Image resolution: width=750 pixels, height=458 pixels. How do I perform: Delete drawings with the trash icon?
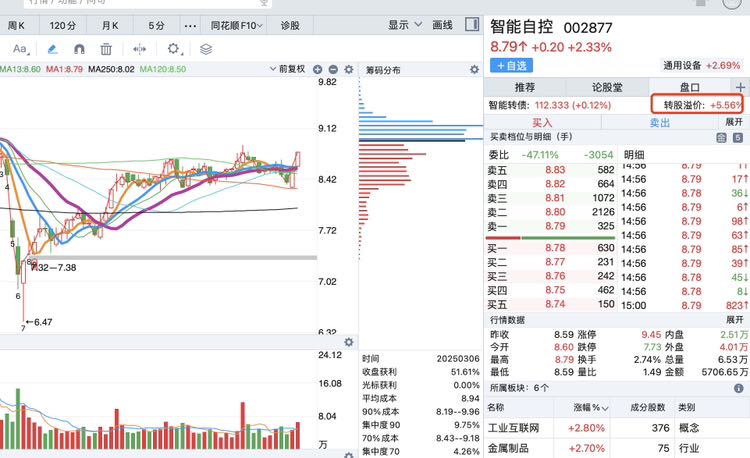point(106,49)
